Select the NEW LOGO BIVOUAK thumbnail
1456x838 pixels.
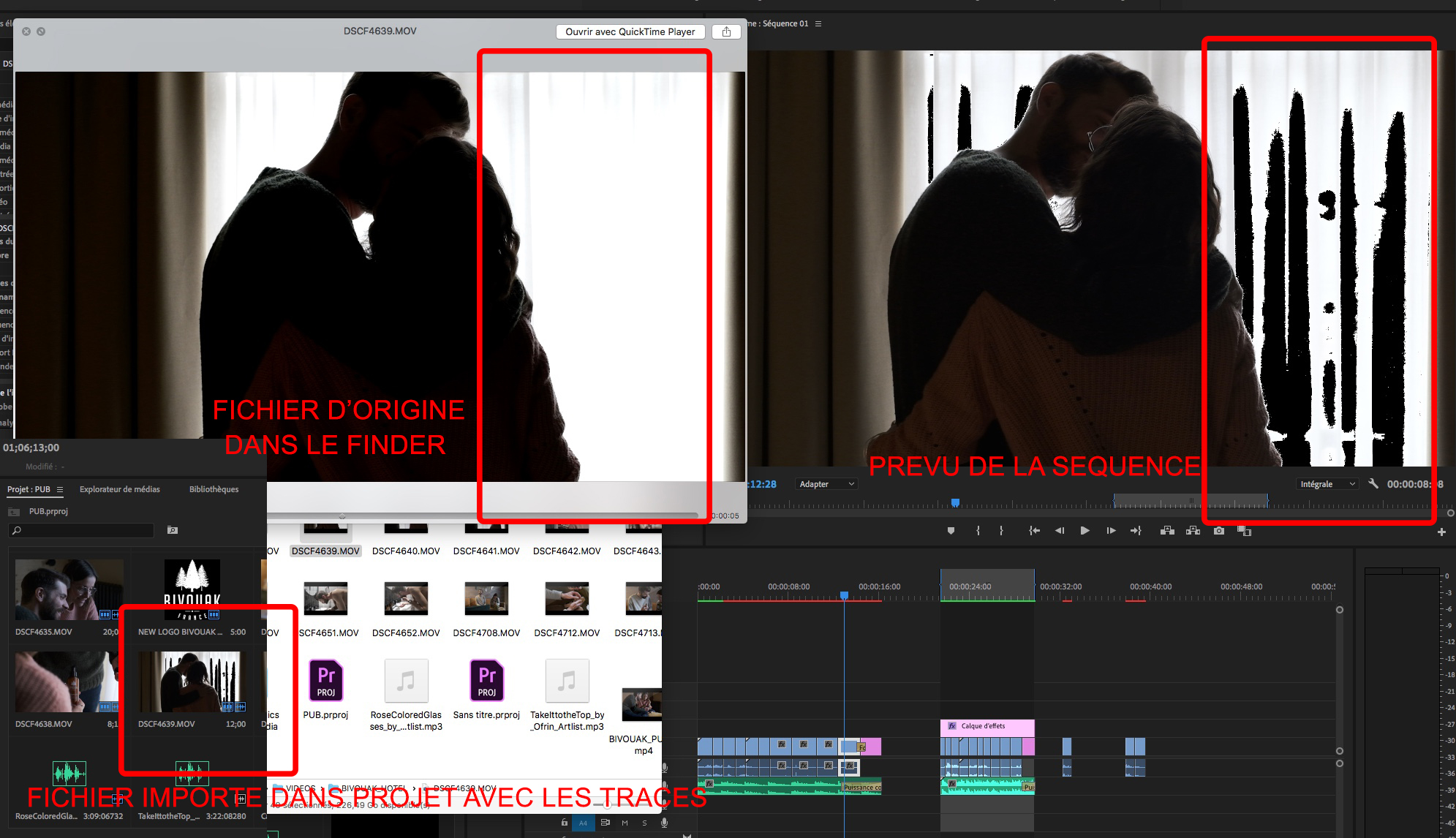(x=192, y=589)
